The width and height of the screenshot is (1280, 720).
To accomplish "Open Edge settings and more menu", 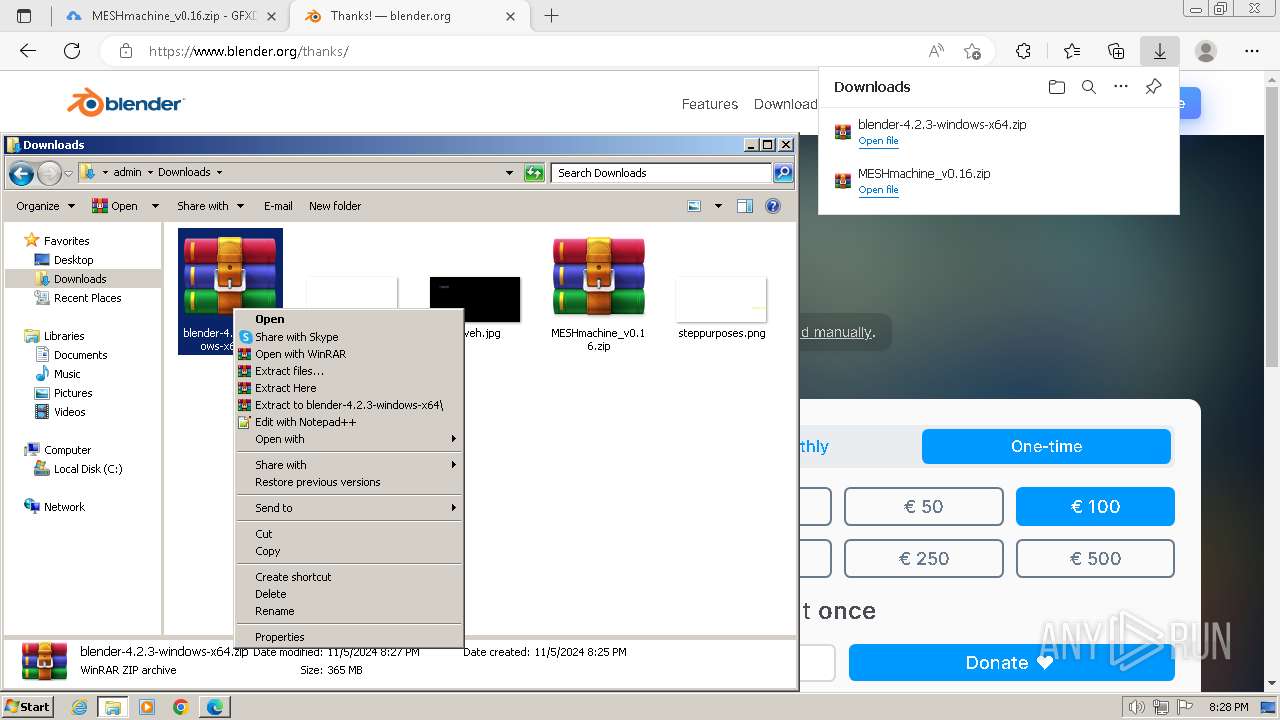I will click(1252, 51).
